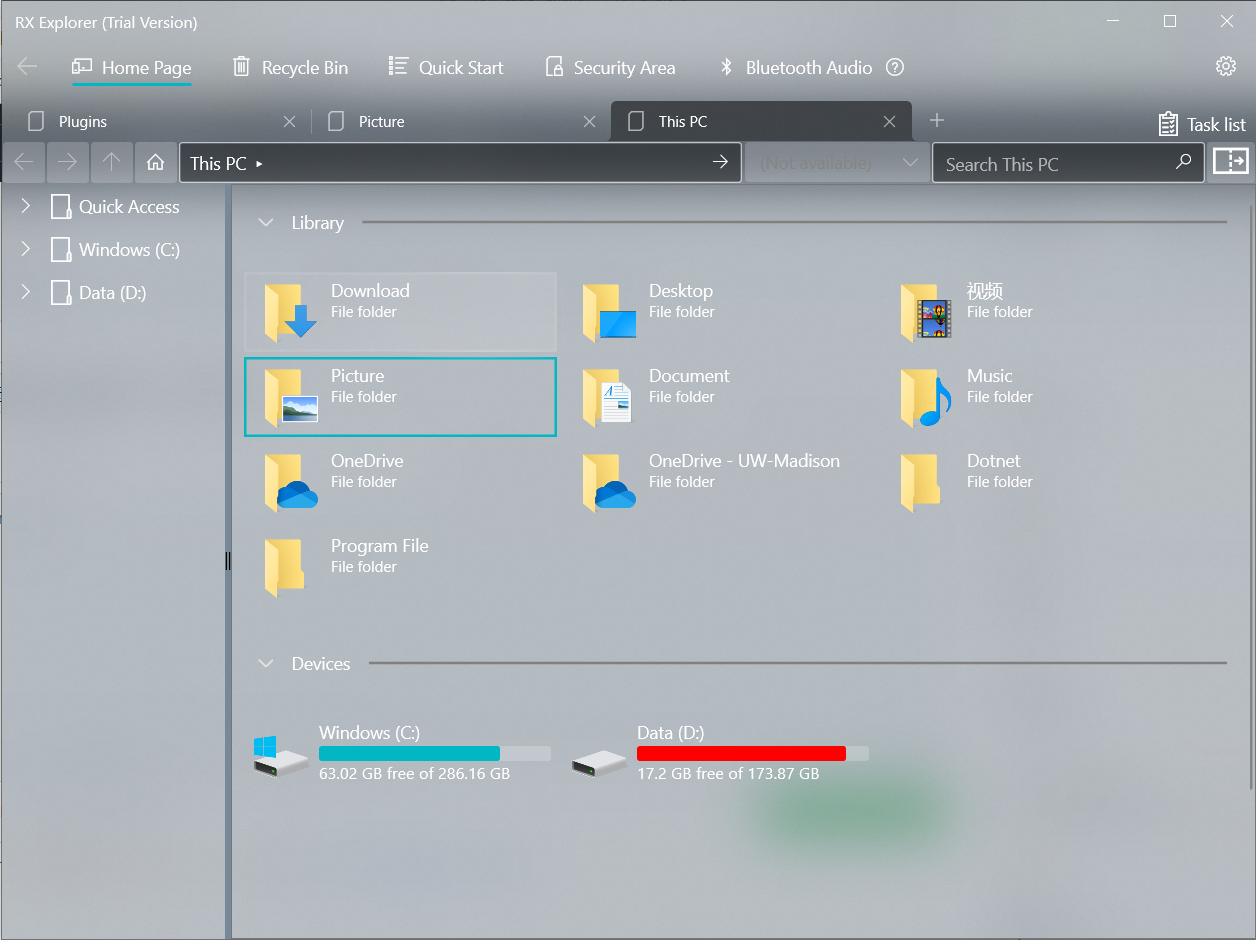Open the Dotnet folder icon
This screenshot has width=1256, height=940.
click(x=921, y=481)
